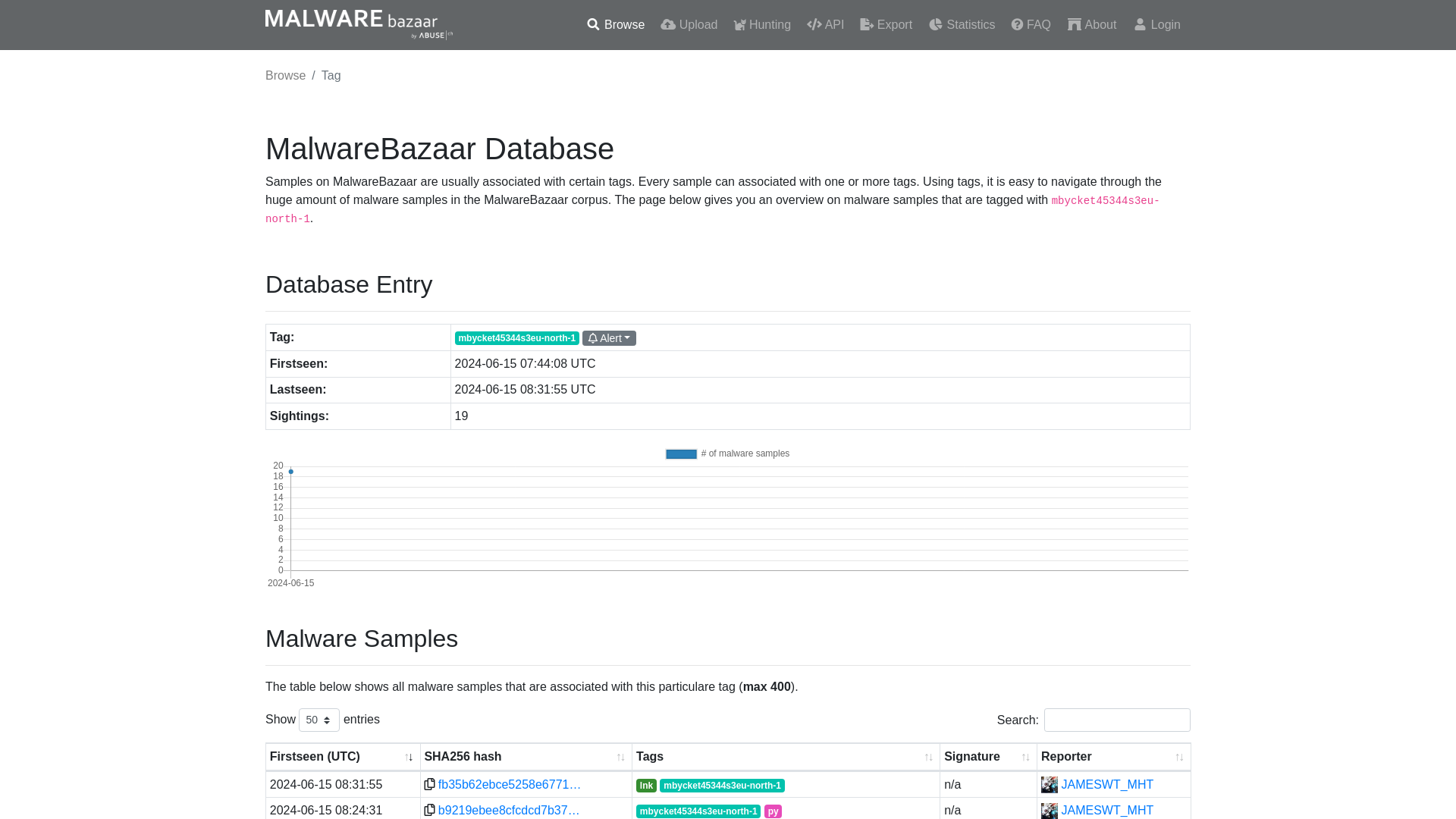The height and width of the screenshot is (819, 1456).
Task: Click the 2024-06-15 chart axis label
Action: tap(290, 583)
